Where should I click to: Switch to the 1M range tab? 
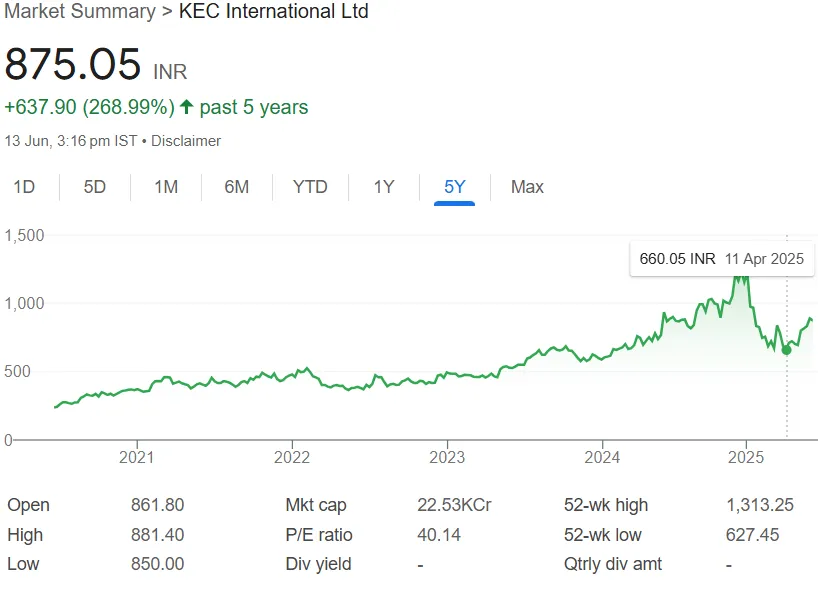tap(166, 187)
